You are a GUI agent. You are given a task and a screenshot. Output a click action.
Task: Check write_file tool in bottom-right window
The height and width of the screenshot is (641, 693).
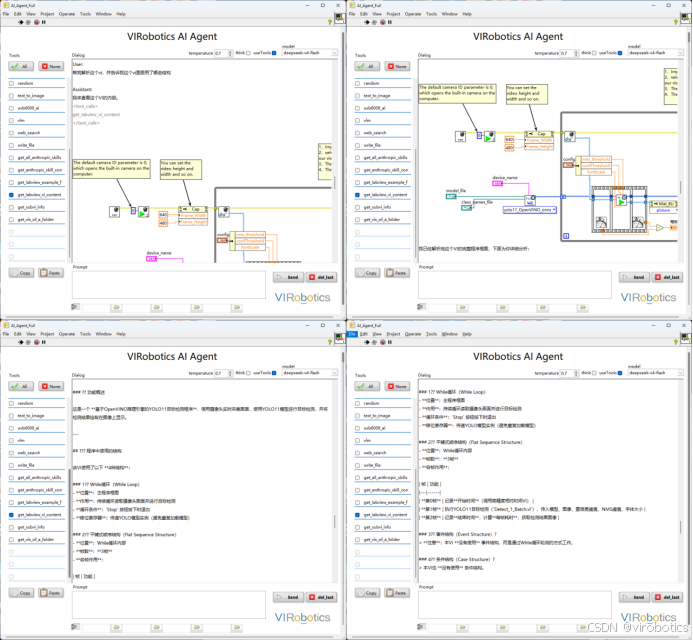[x=358, y=465]
